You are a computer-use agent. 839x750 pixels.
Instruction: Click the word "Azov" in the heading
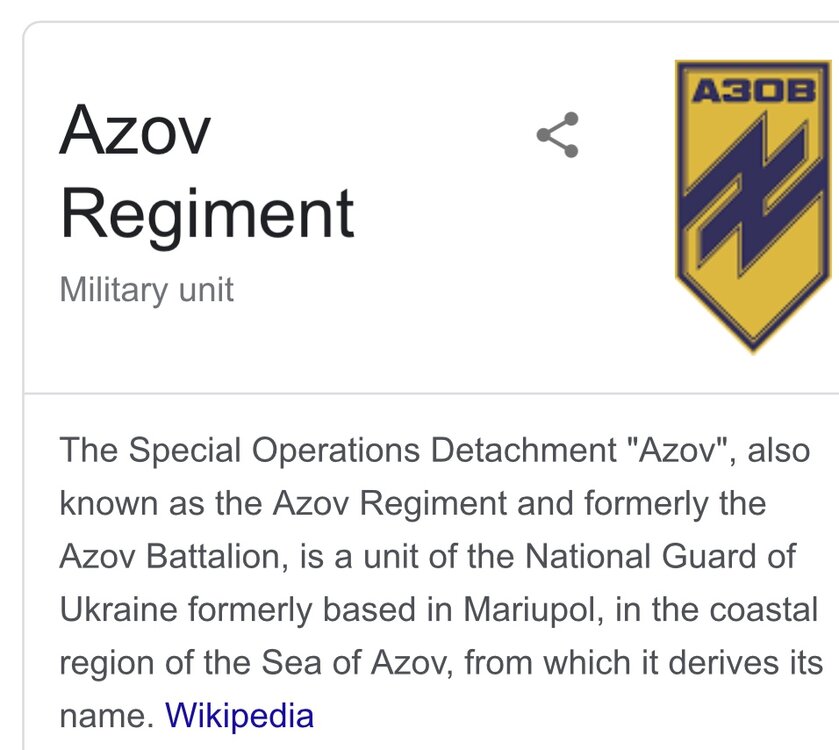(135, 130)
